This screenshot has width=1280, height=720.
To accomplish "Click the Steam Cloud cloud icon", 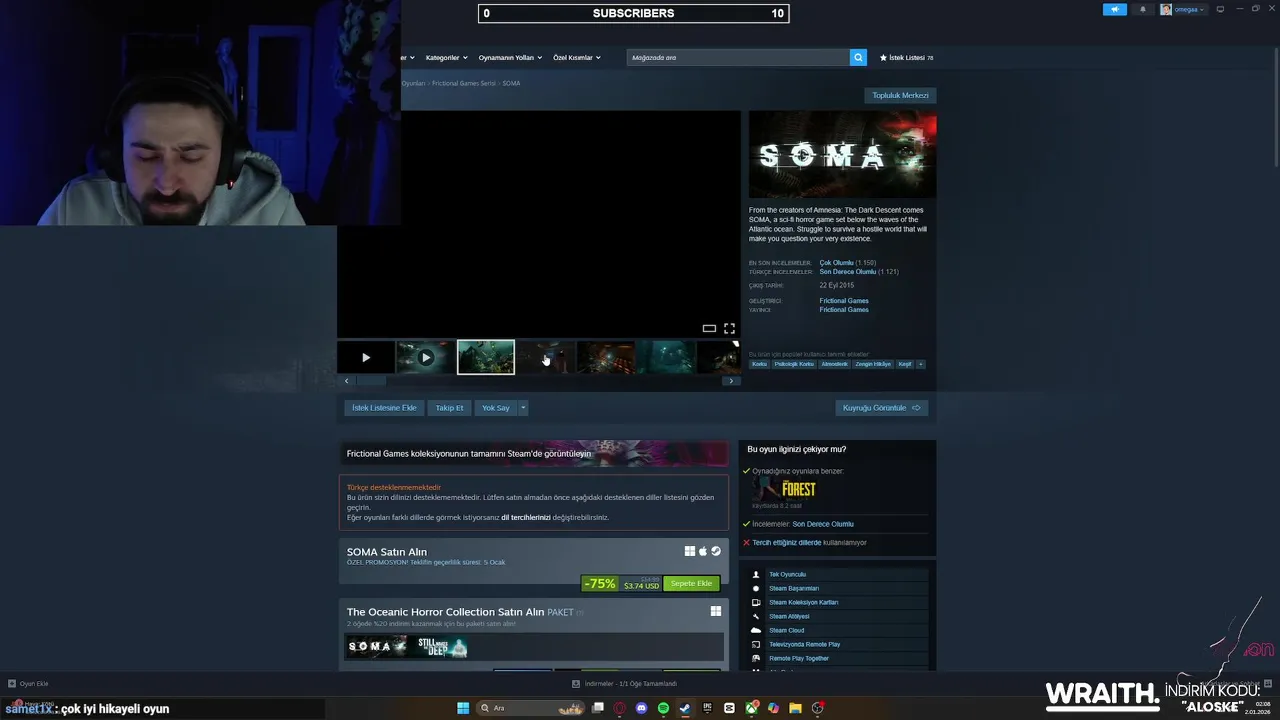I will [x=756, y=630].
